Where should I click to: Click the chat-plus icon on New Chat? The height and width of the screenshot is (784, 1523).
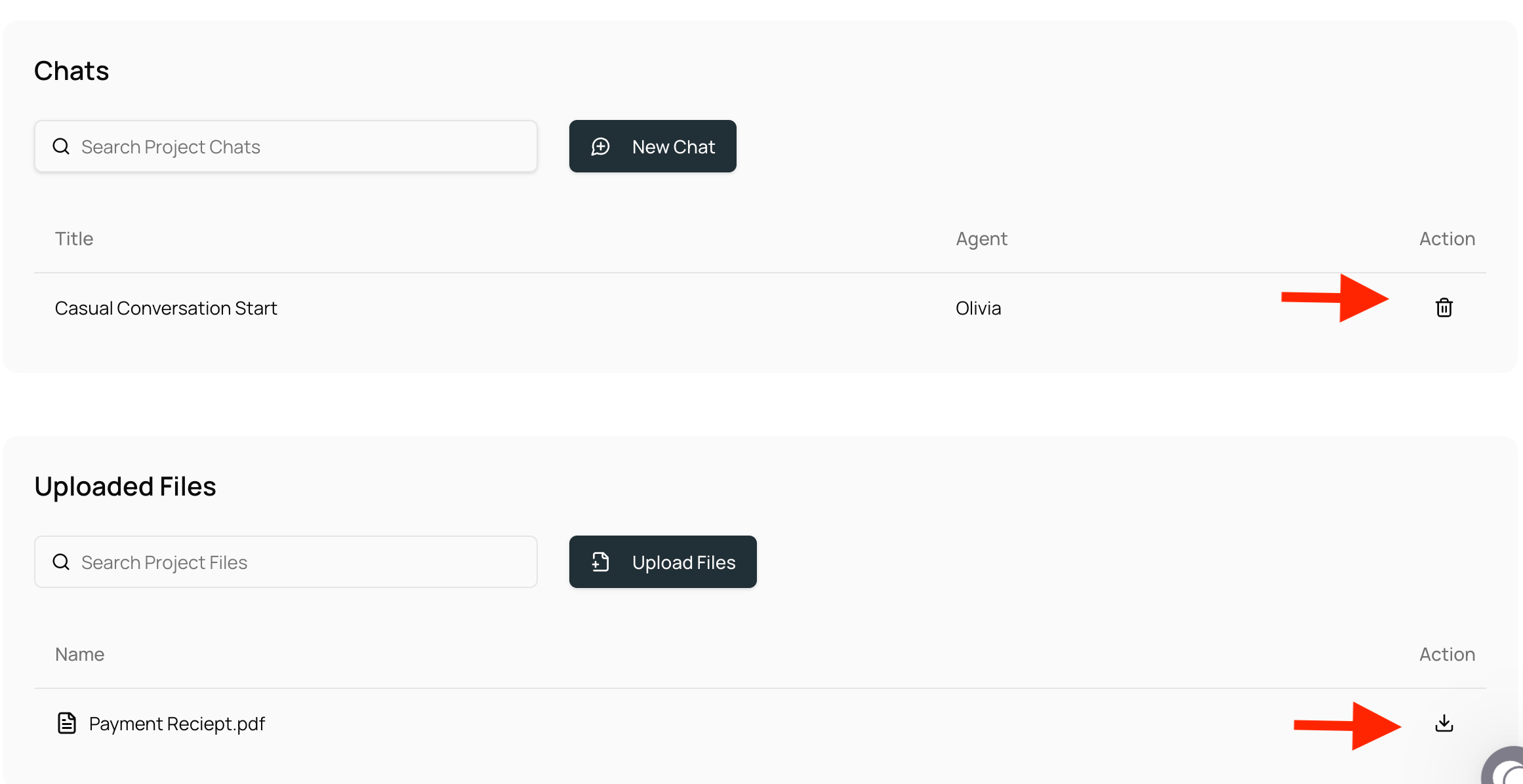pos(600,146)
